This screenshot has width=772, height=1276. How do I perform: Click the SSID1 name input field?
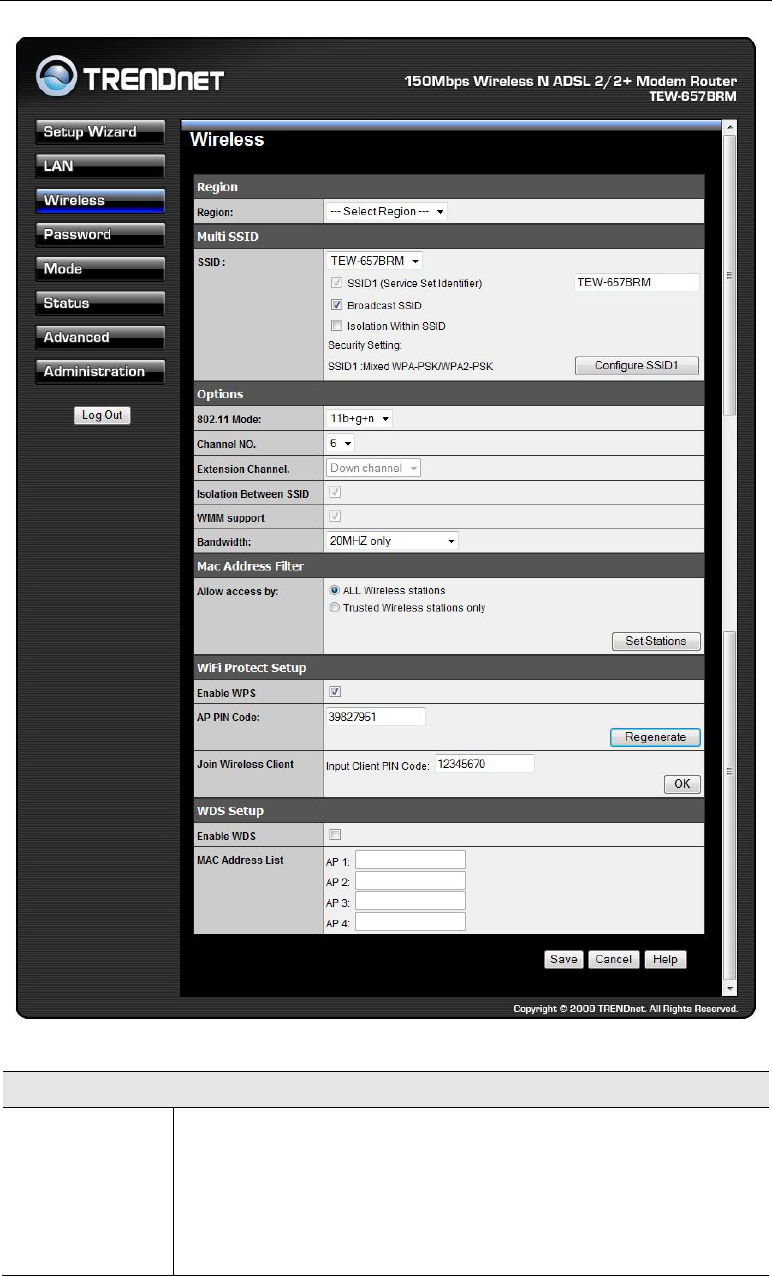point(636,283)
